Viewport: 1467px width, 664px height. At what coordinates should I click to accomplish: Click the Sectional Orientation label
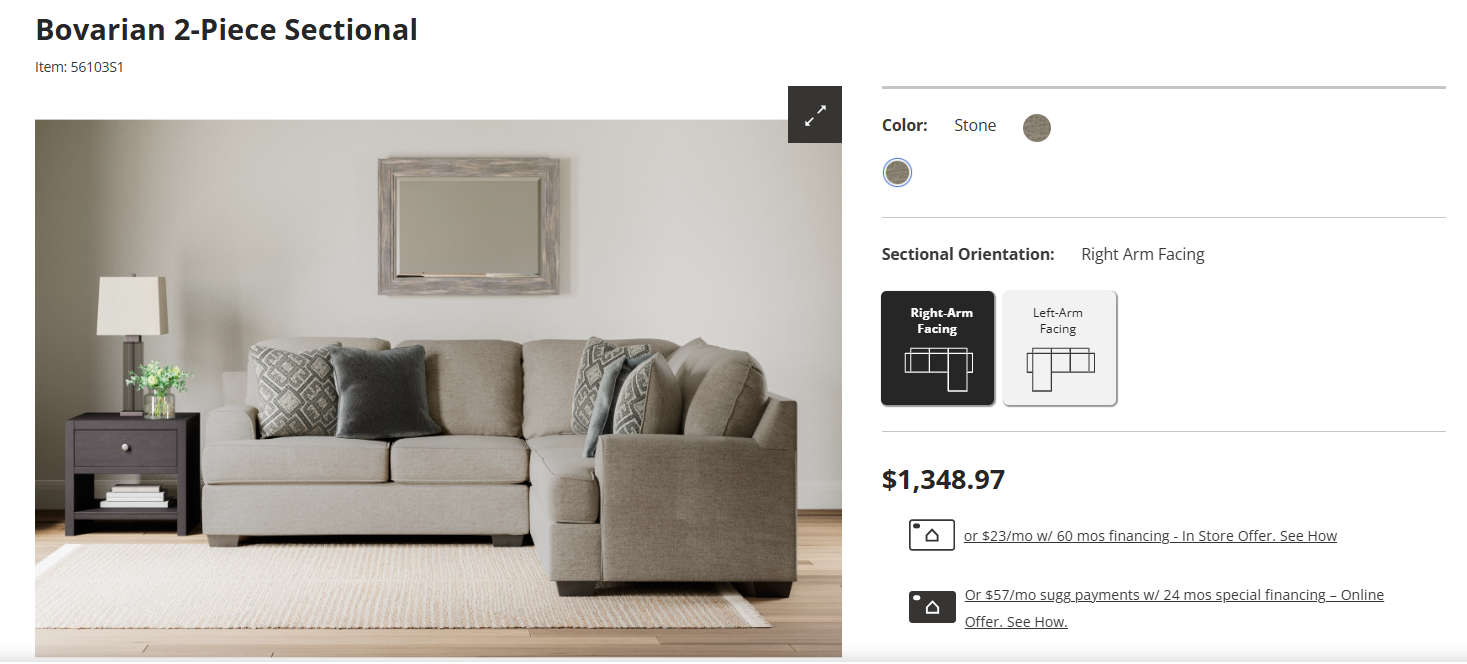[968, 254]
